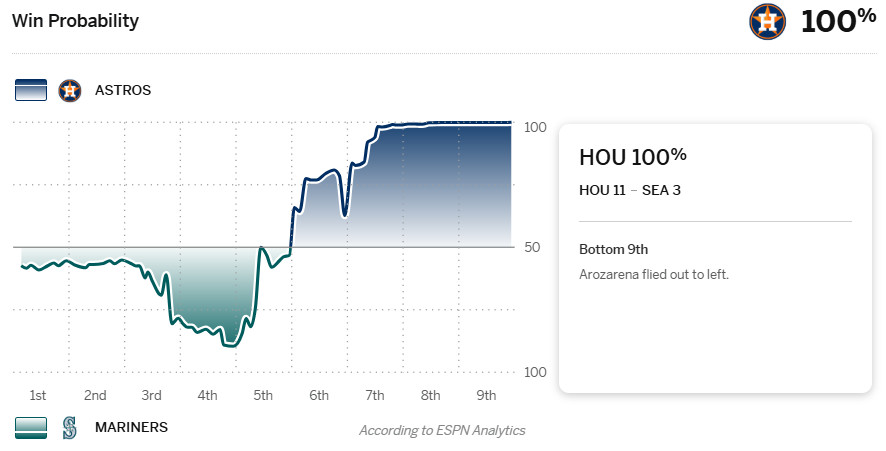The image size is (886, 451).
Task: Click the Astros logo in the chart legend
Action: point(69,90)
